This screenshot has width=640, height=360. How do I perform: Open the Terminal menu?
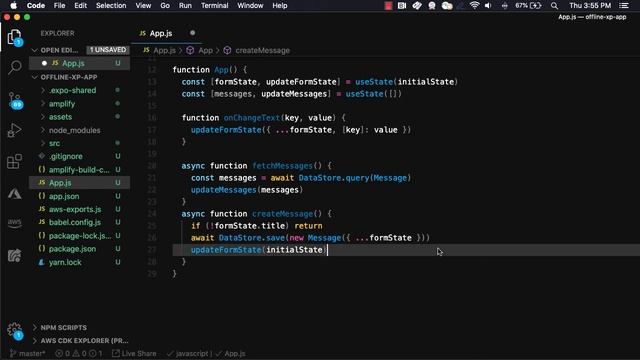click(x=215, y=6)
